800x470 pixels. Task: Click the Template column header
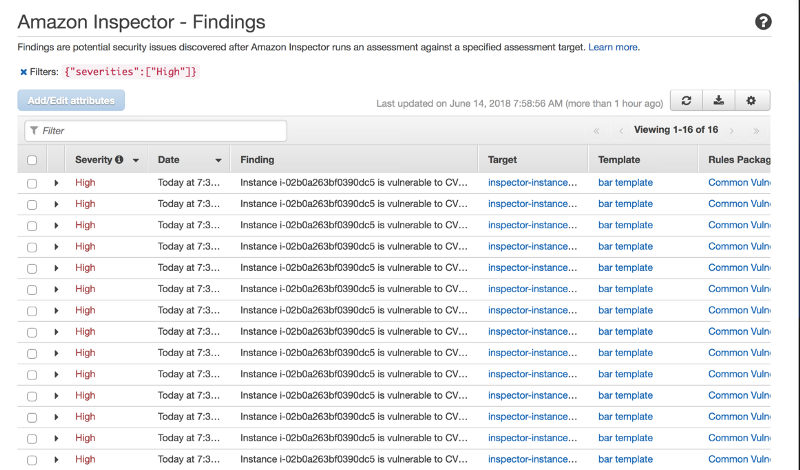pyautogui.click(x=619, y=160)
